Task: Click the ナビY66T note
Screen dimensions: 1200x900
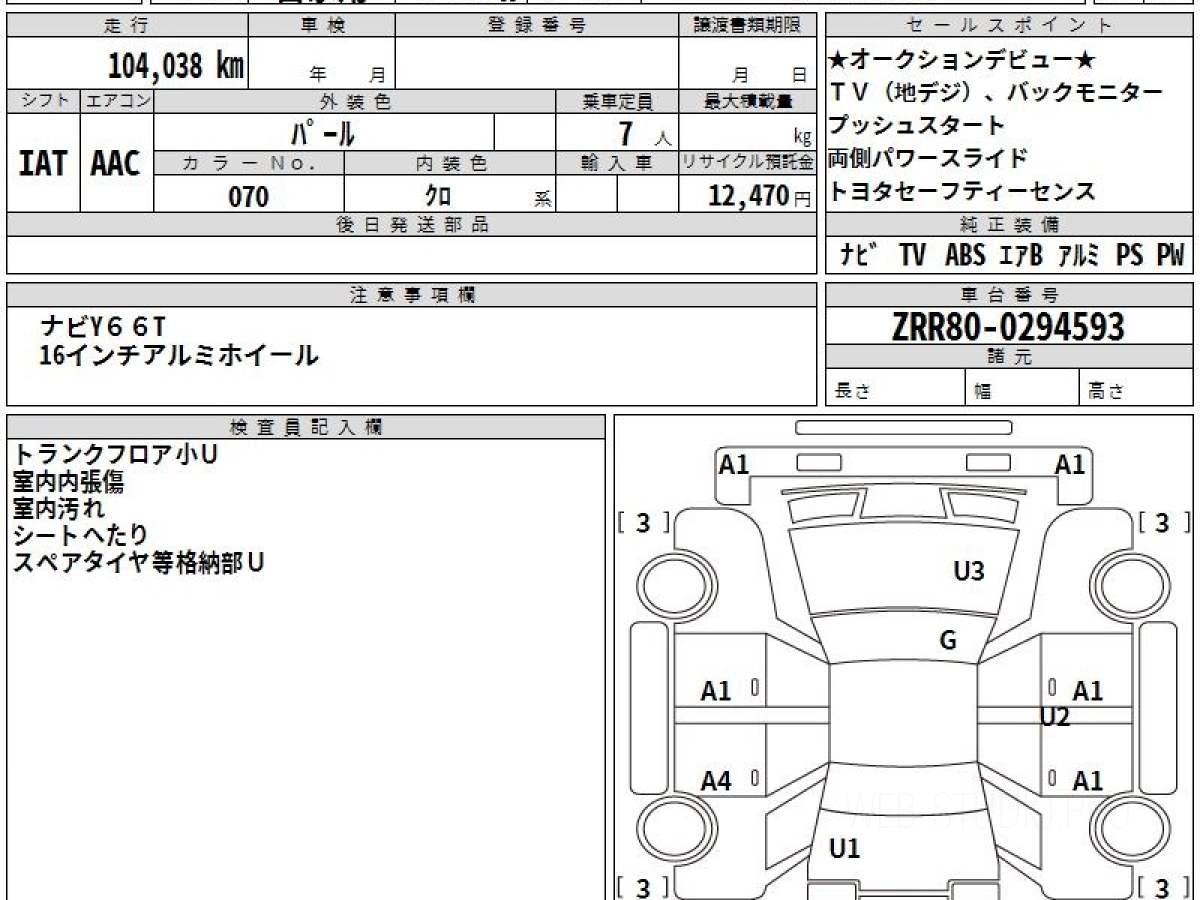Action: (105, 326)
